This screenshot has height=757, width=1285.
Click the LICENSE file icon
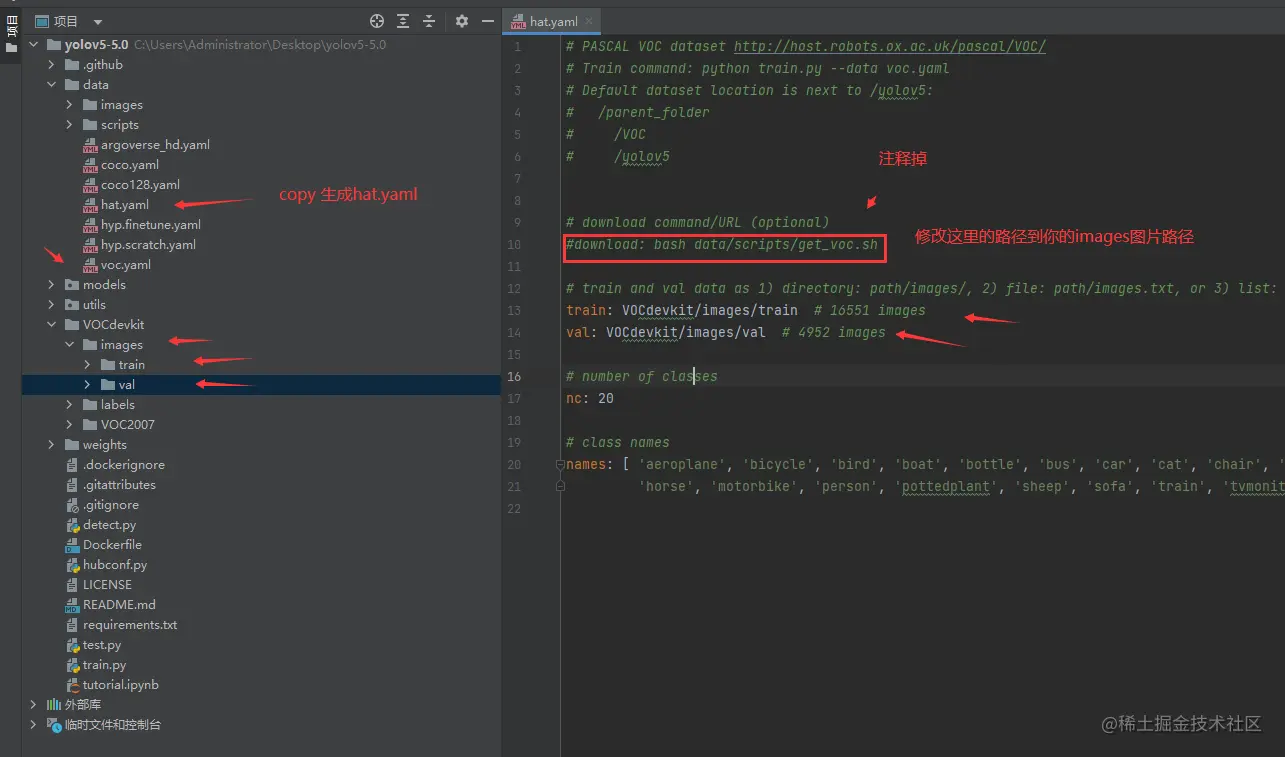72,585
